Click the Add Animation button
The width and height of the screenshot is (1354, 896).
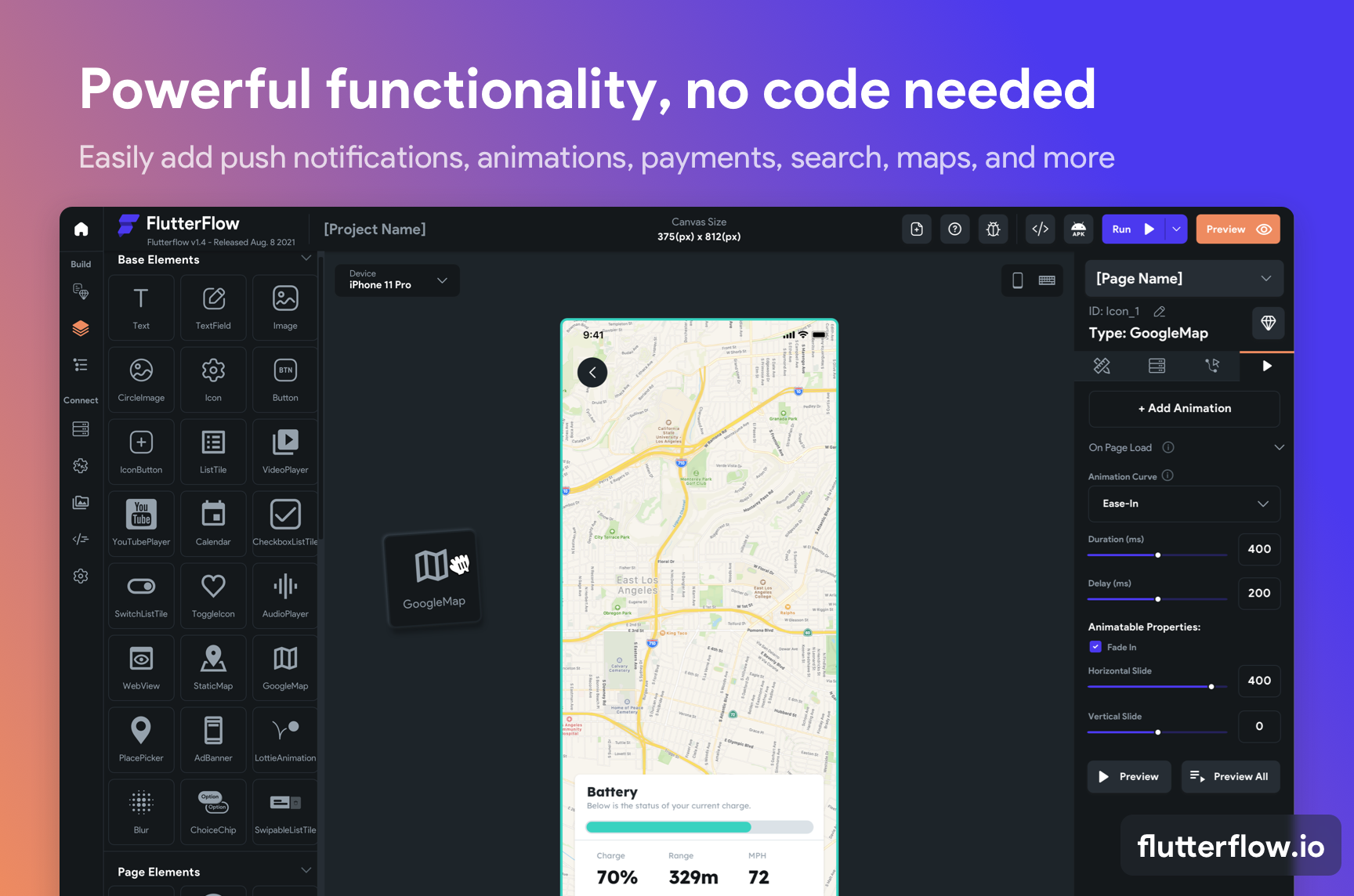pos(1184,408)
